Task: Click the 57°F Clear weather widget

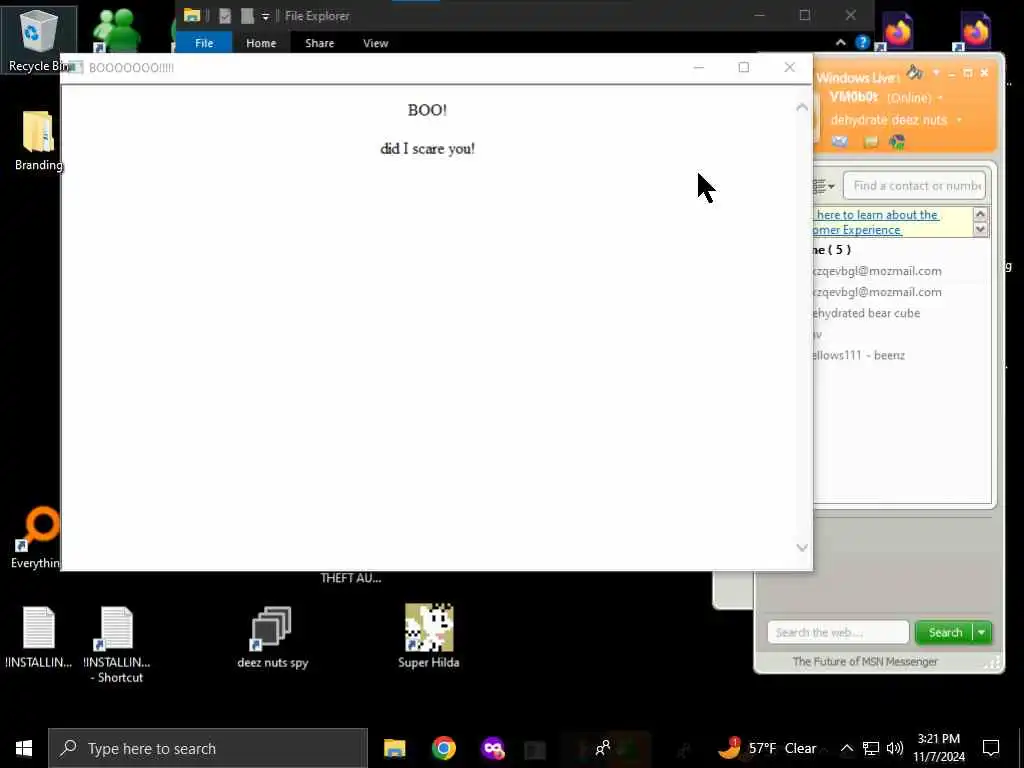Action: [x=767, y=748]
